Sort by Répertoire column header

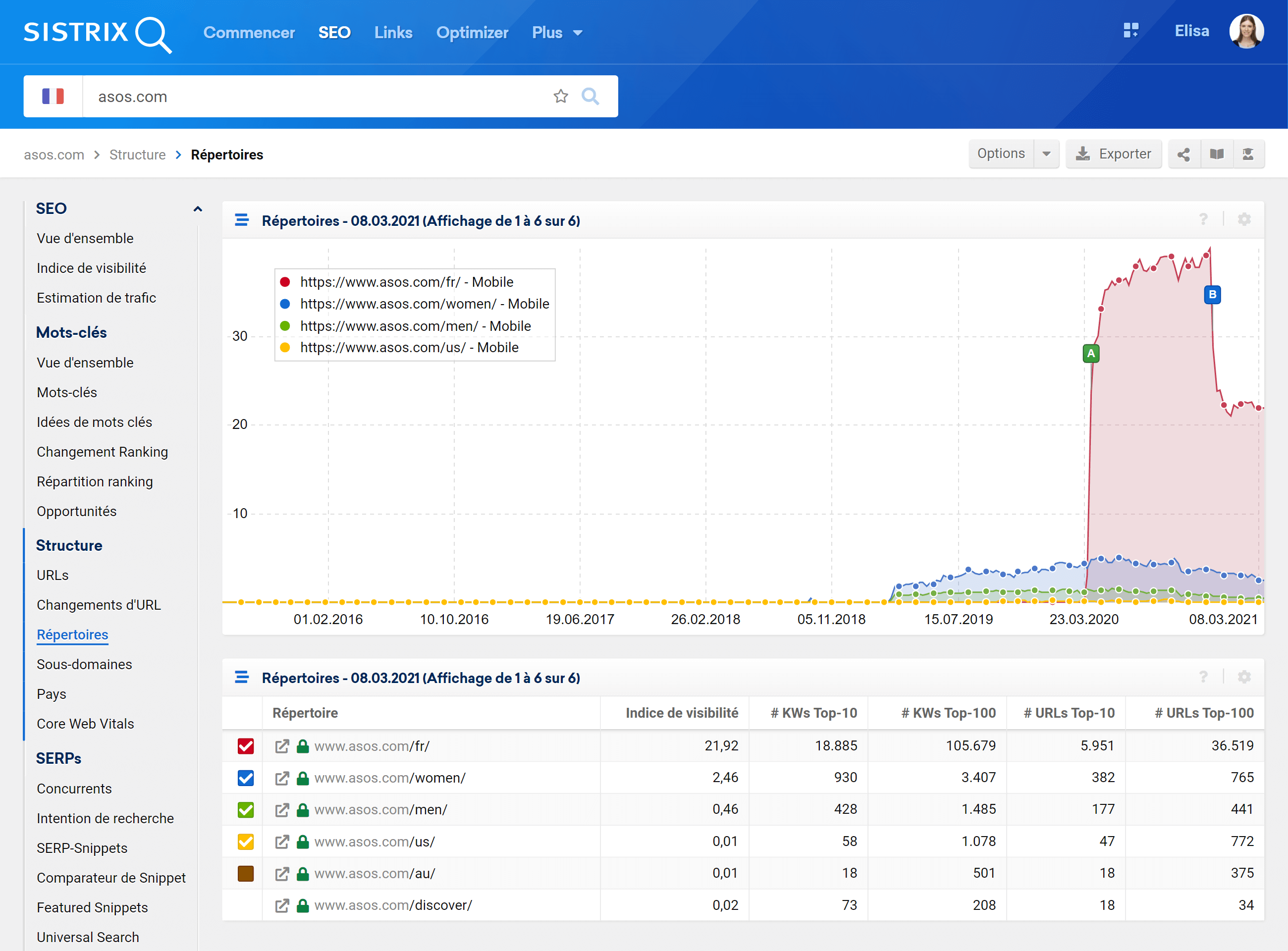pyautogui.click(x=305, y=713)
